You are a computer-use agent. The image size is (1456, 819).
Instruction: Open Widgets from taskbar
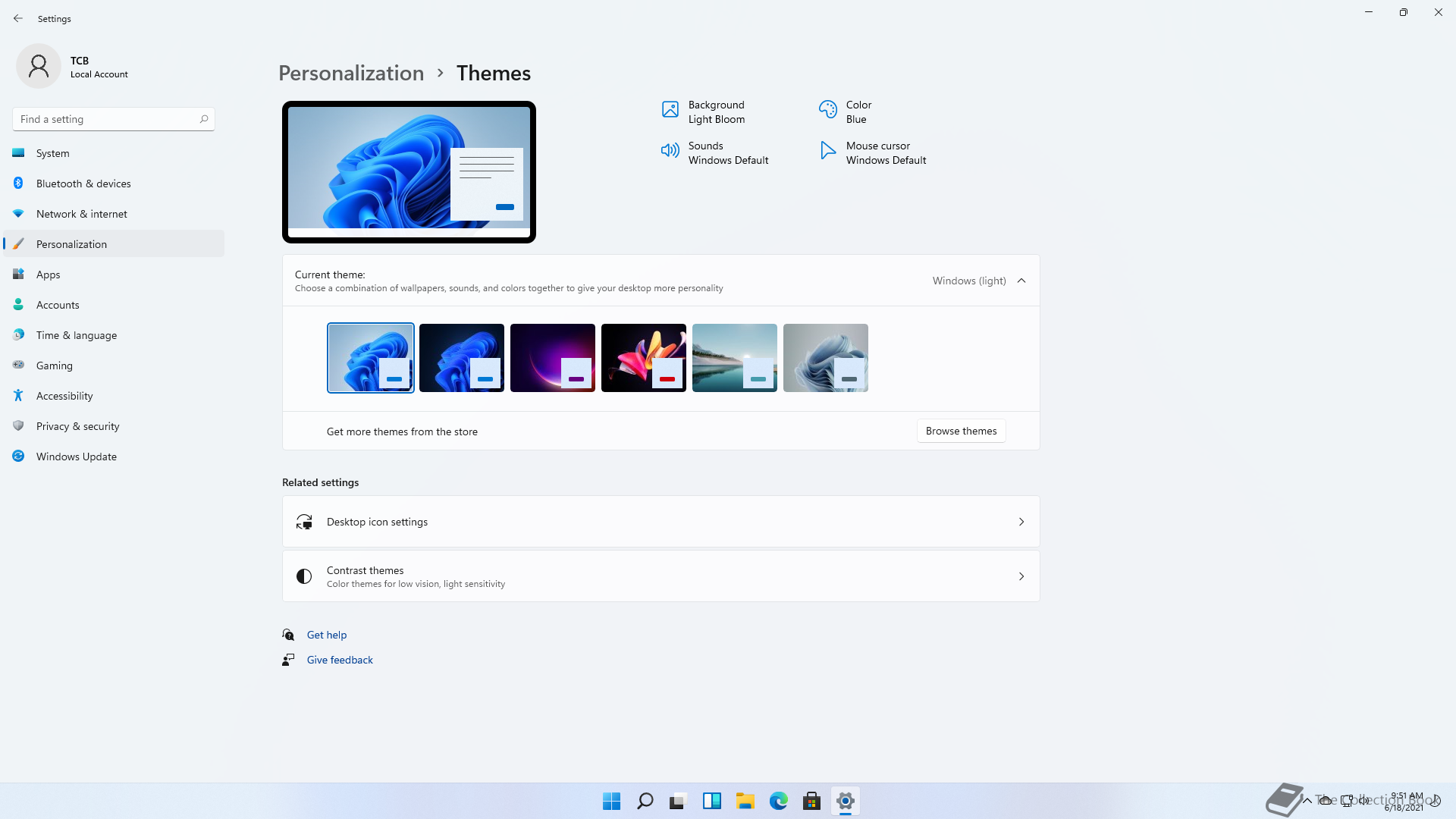(712, 801)
